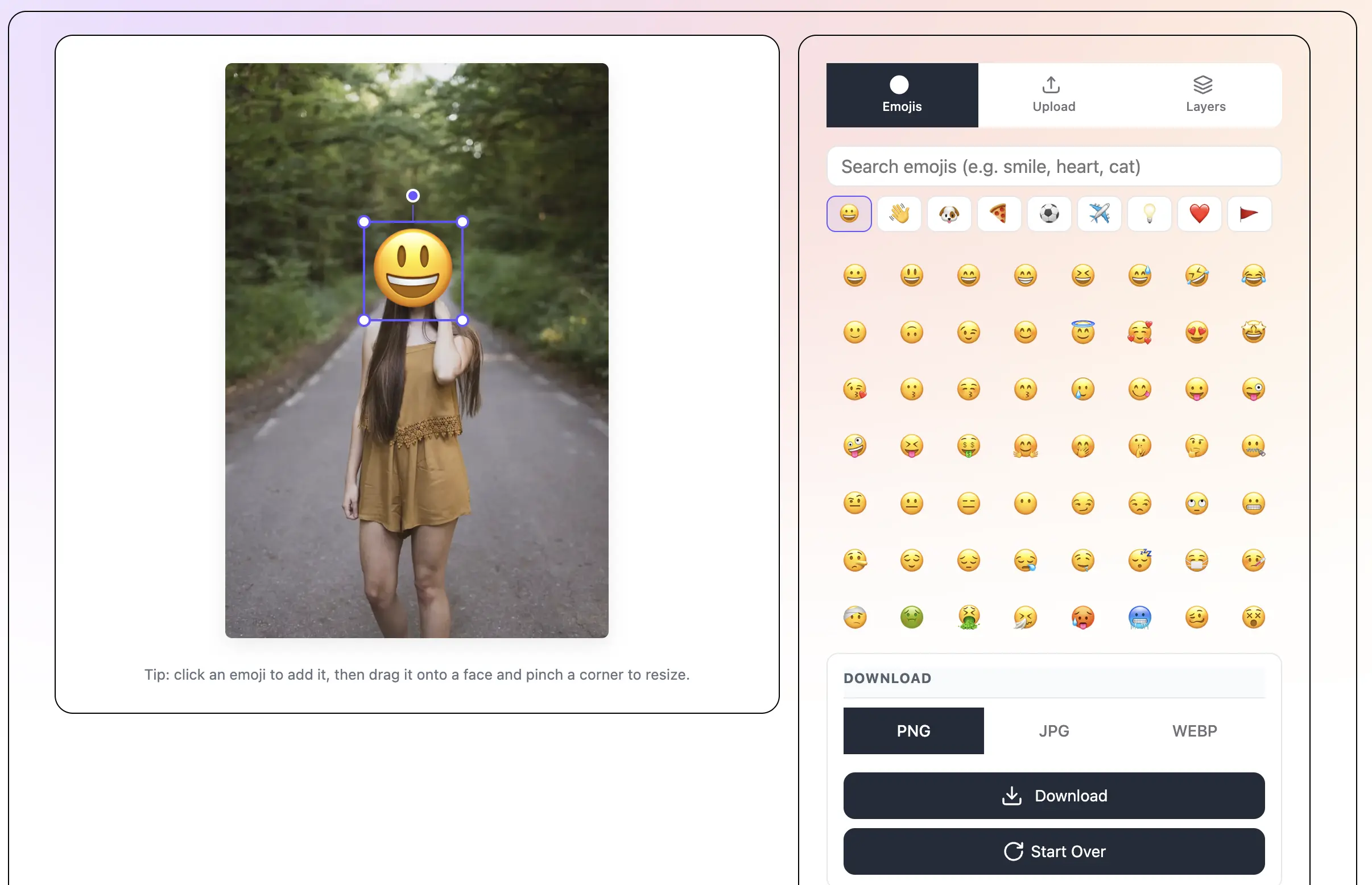This screenshot has width=1372, height=885.
Task: Switch to the Upload tab
Action: pos(1053,96)
